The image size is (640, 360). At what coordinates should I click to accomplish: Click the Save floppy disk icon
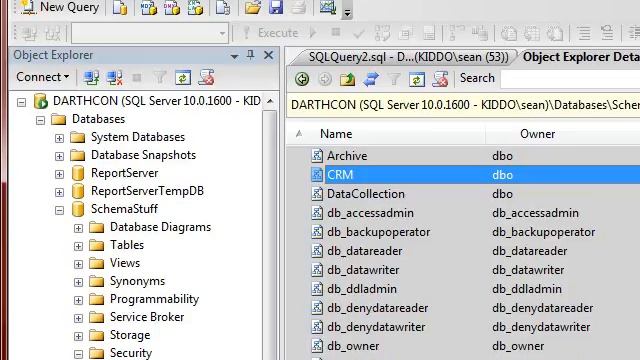[276, 7]
